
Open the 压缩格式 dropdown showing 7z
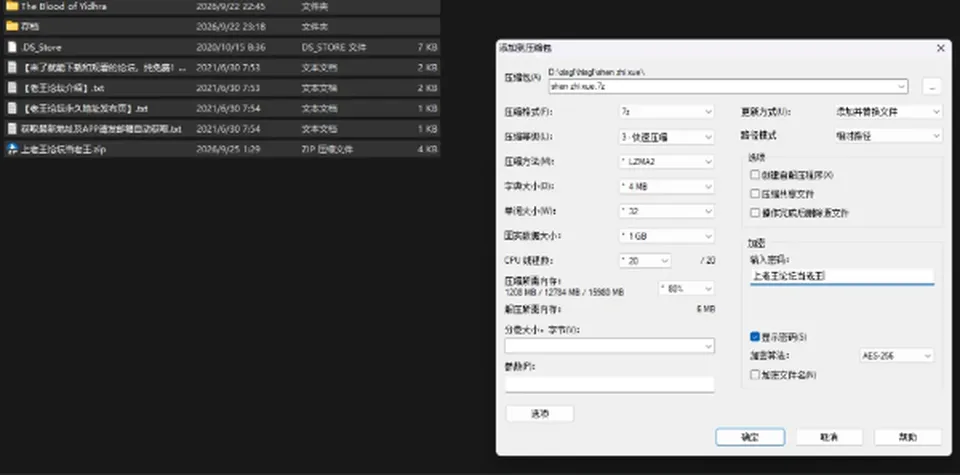pyautogui.click(x=666, y=112)
